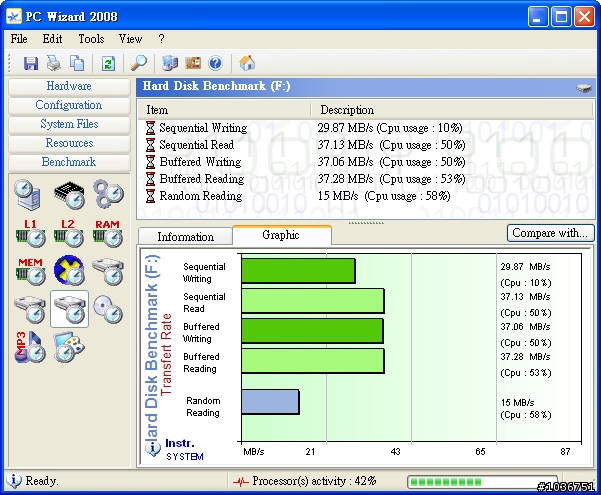Run the RAM benchmark icon

108,233
